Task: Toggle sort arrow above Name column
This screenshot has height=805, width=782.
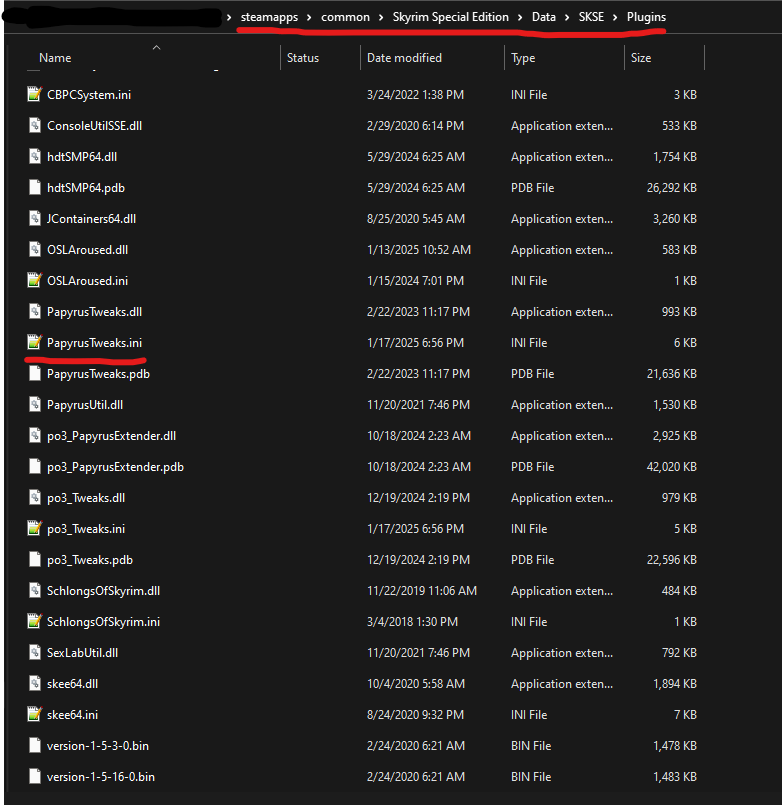Action: click(157, 48)
